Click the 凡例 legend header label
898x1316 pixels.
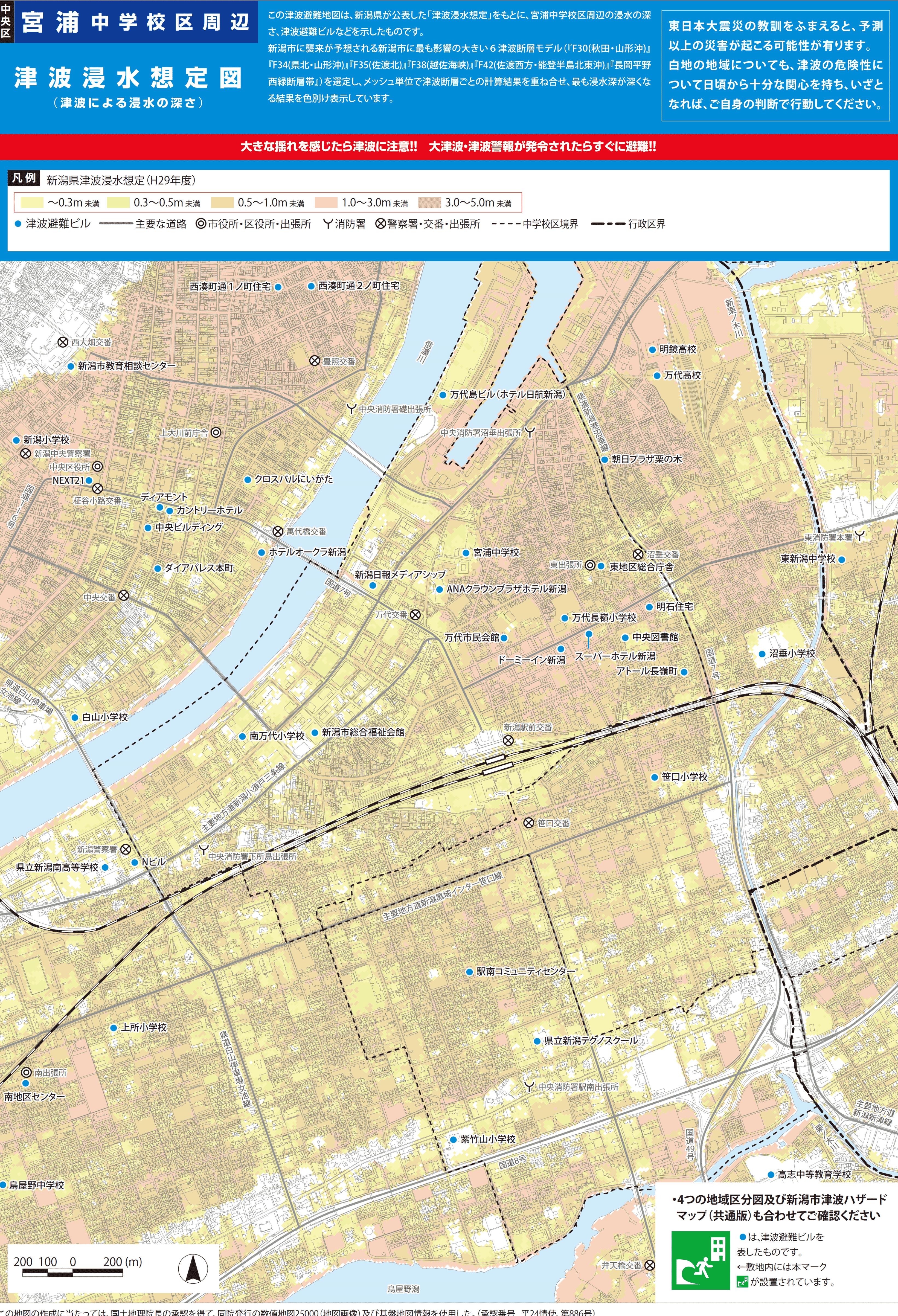(x=24, y=178)
